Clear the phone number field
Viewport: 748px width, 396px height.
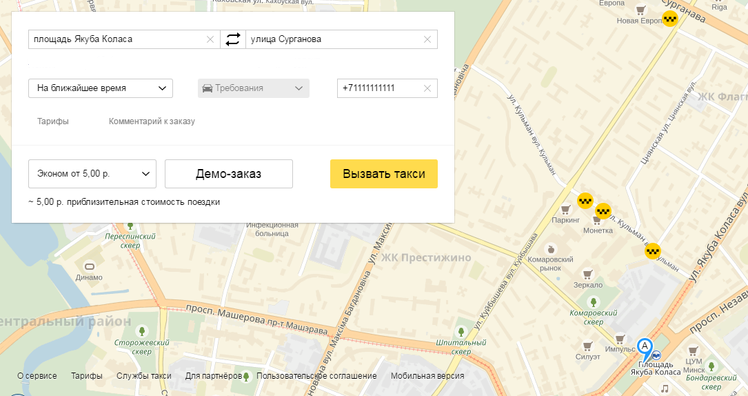[x=427, y=88]
